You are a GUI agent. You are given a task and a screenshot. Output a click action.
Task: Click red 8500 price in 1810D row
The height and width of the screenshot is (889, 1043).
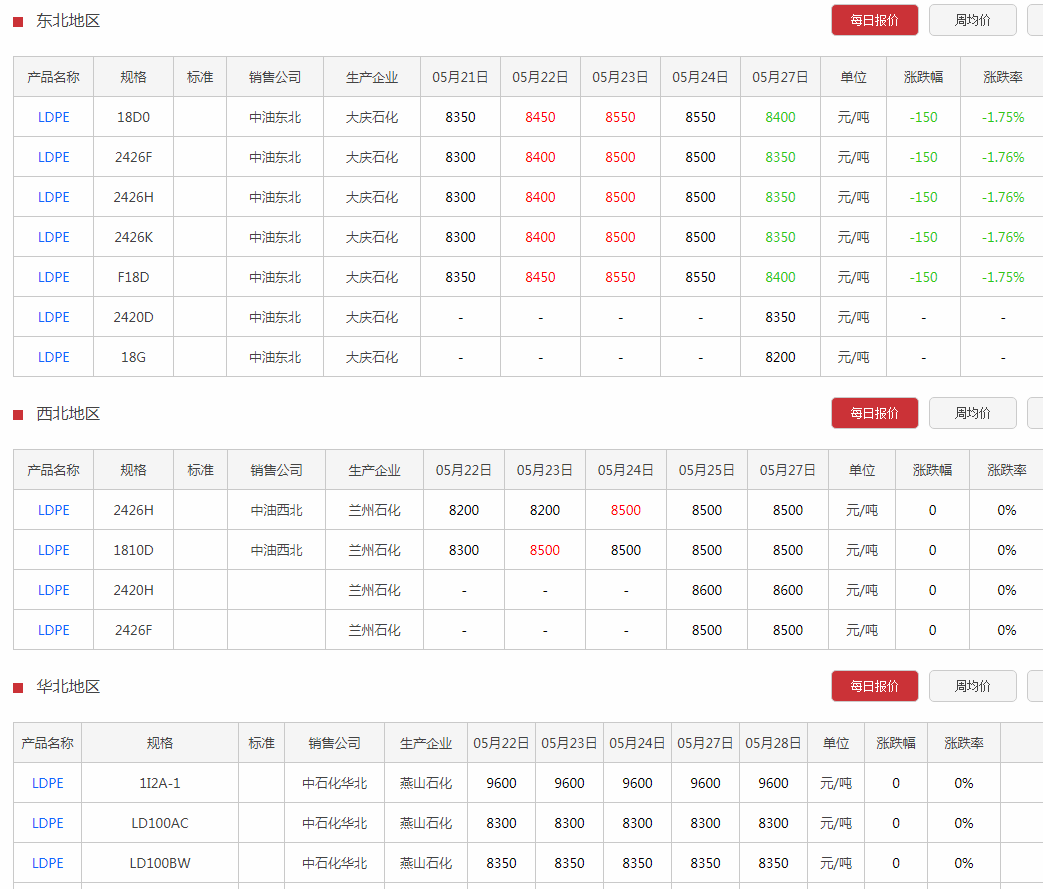point(545,550)
